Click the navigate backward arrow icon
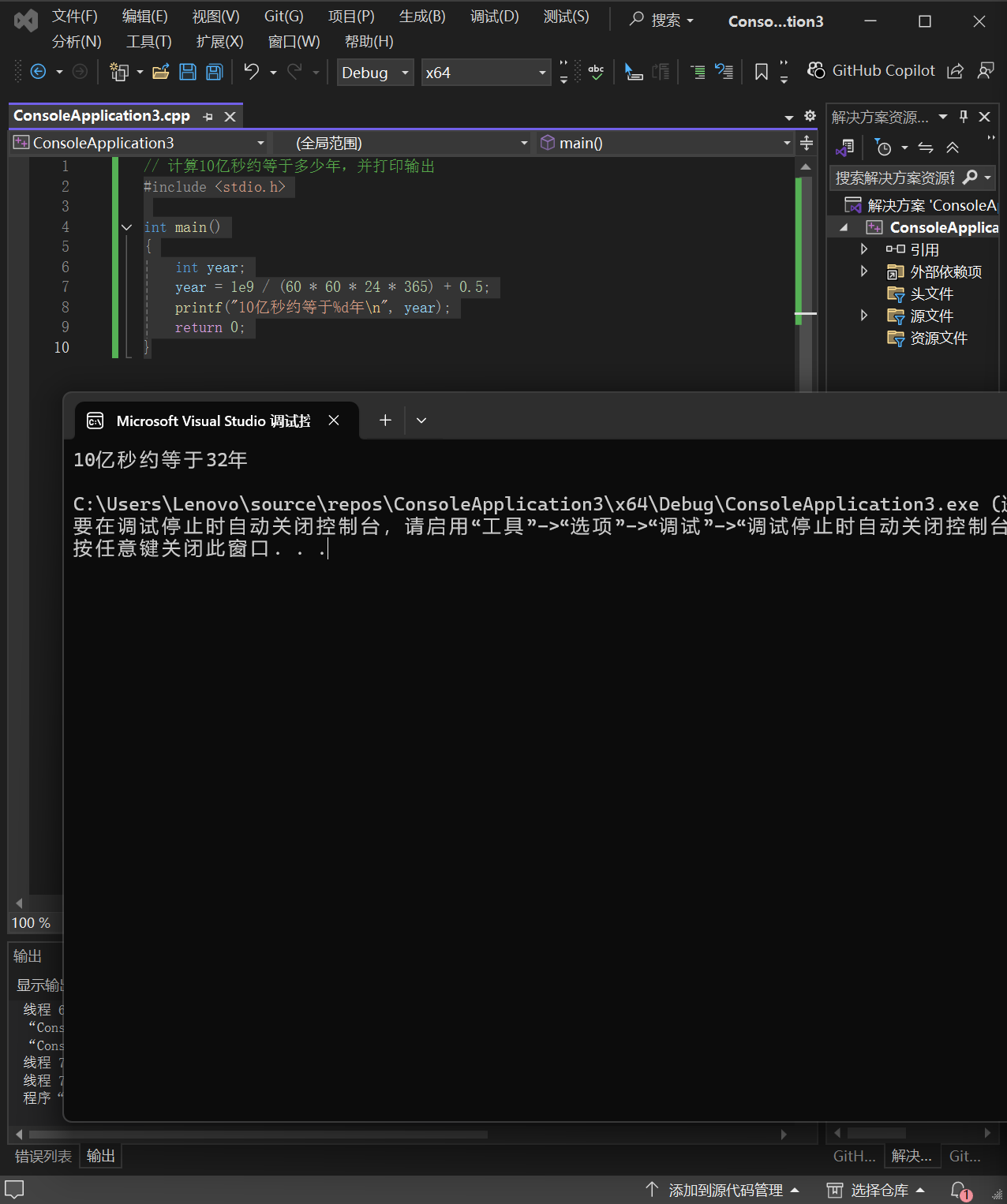The image size is (1007, 1204). pyautogui.click(x=38, y=72)
